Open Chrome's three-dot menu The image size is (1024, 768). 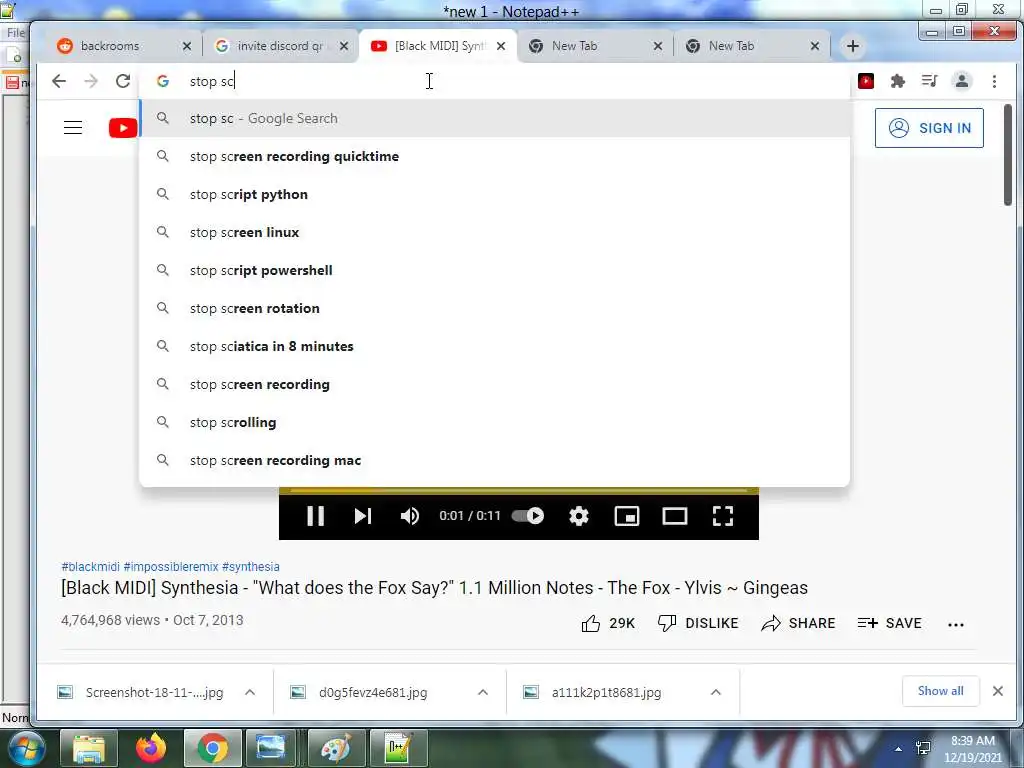point(994,81)
